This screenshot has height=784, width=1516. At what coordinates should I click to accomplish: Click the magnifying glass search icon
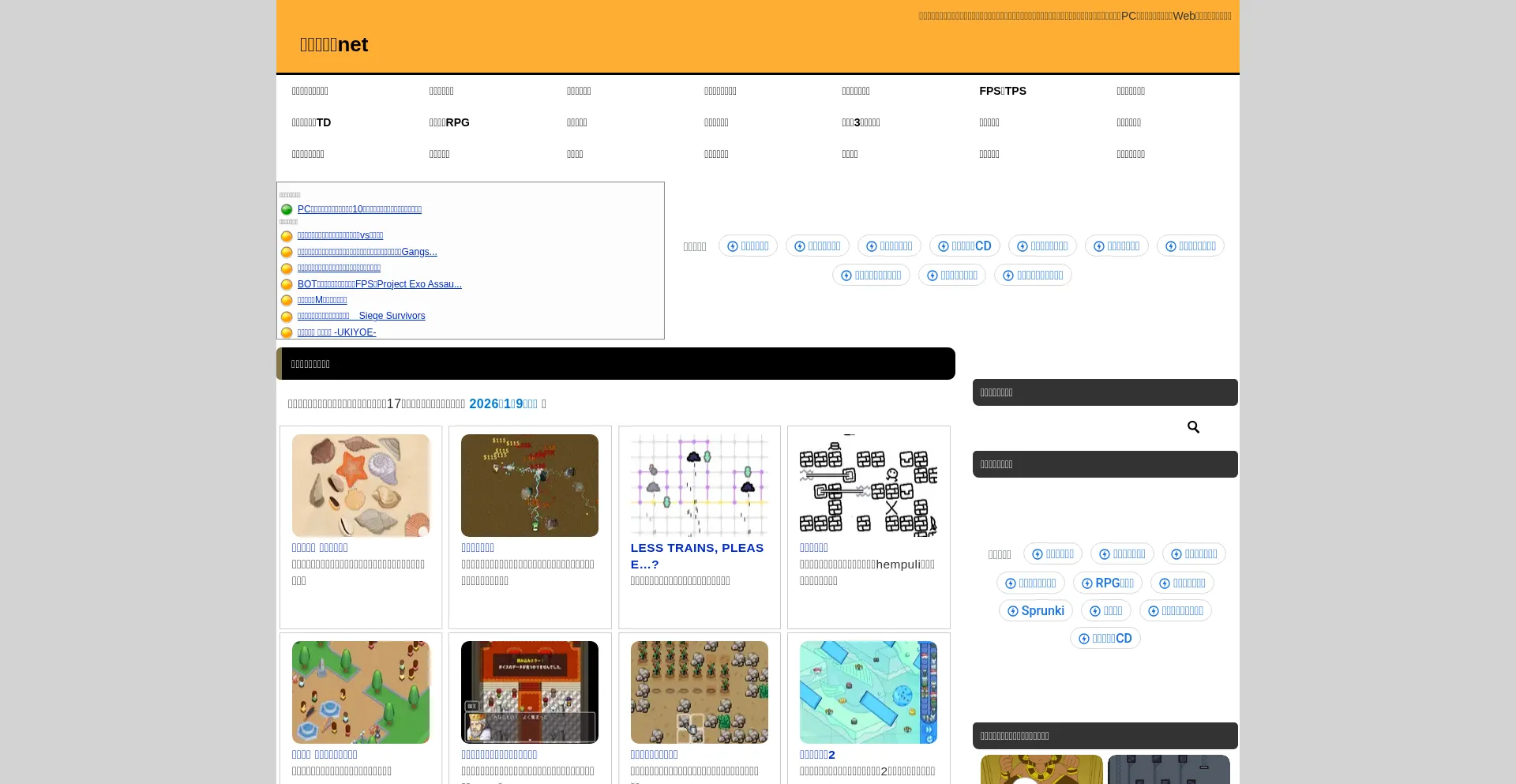tap(1193, 427)
